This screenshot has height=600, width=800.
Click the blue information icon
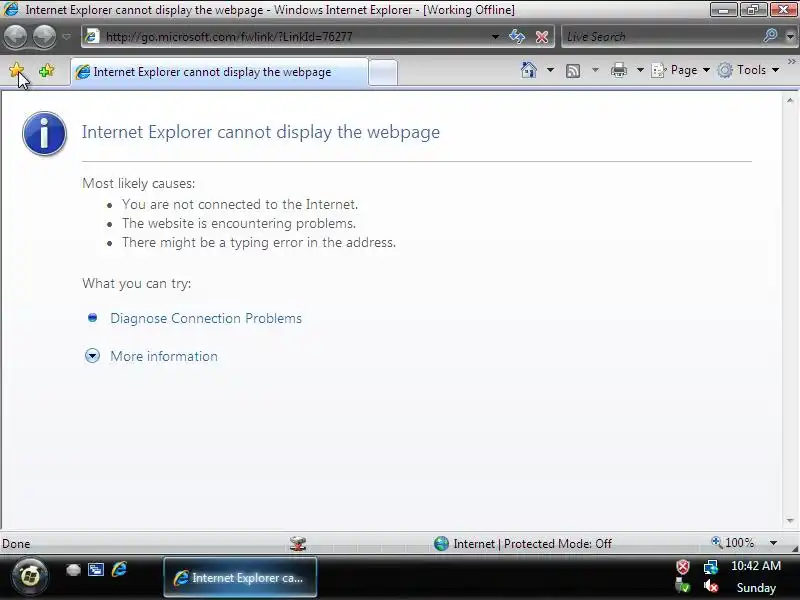pyautogui.click(x=44, y=133)
